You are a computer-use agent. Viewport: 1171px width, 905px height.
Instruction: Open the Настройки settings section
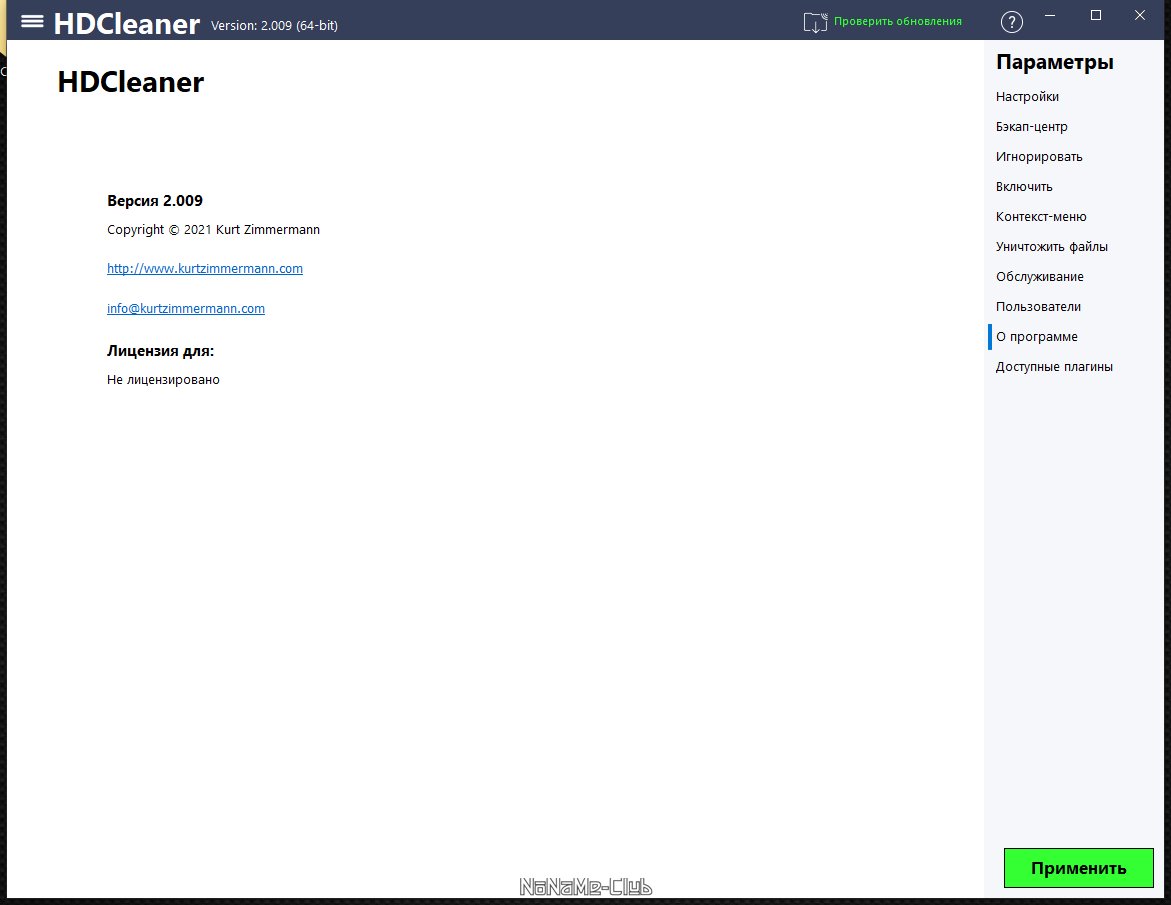pyautogui.click(x=1027, y=97)
